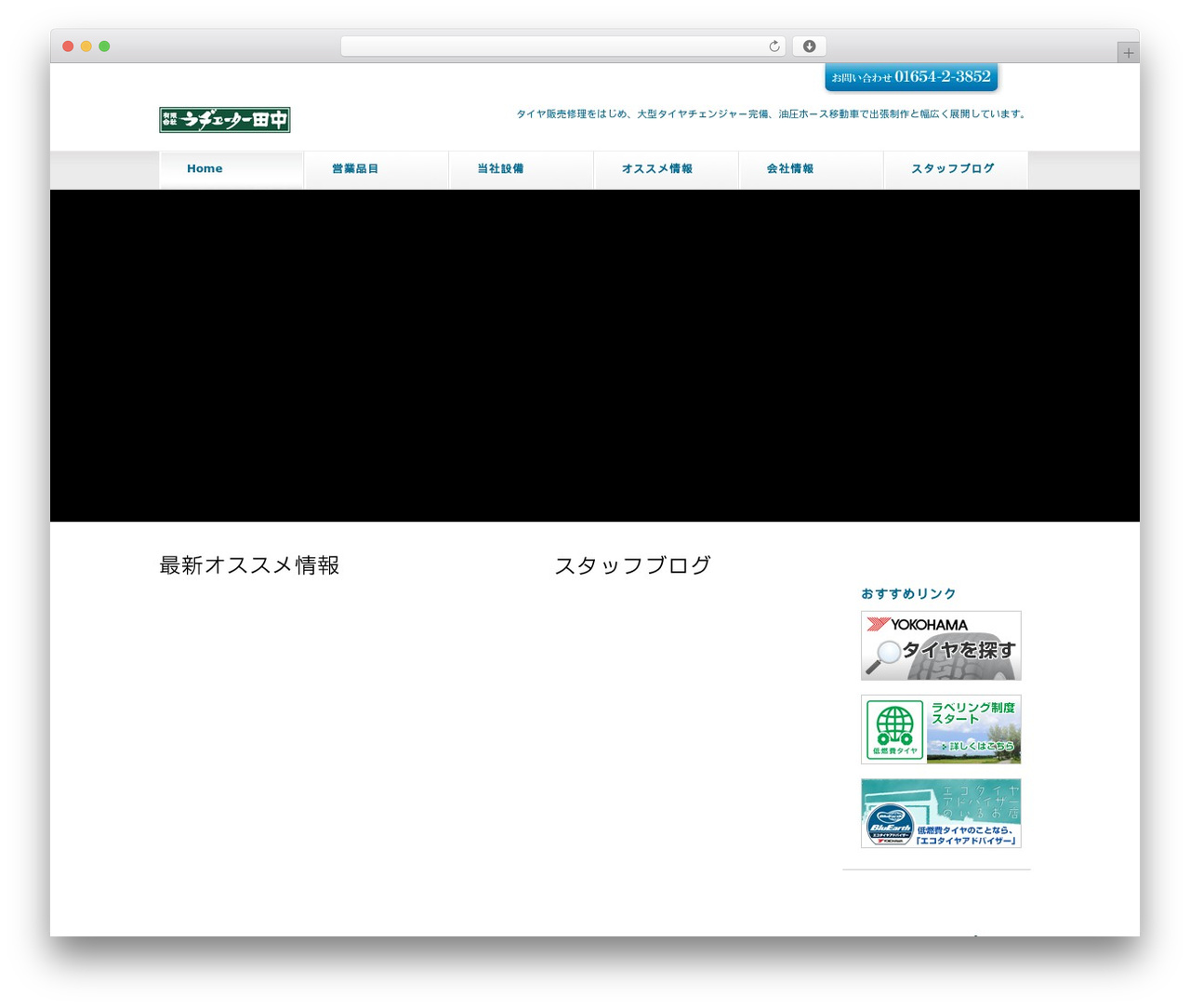Open the 営業品目 menu item
This screenshot has width=1190, height=1008.
tap(377, 169)
